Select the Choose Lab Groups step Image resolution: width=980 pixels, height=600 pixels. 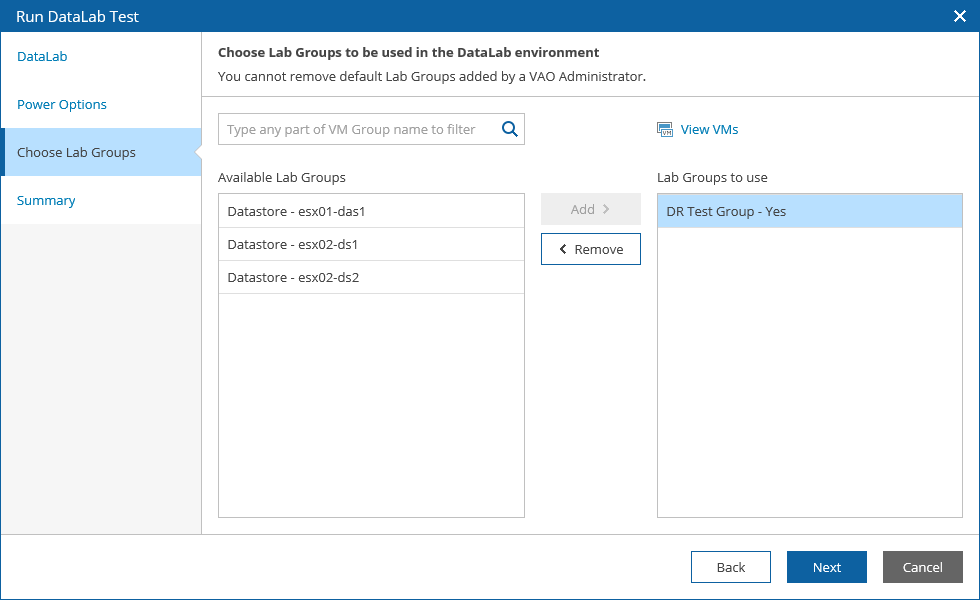pyautogui.click(x=76, y=153)
